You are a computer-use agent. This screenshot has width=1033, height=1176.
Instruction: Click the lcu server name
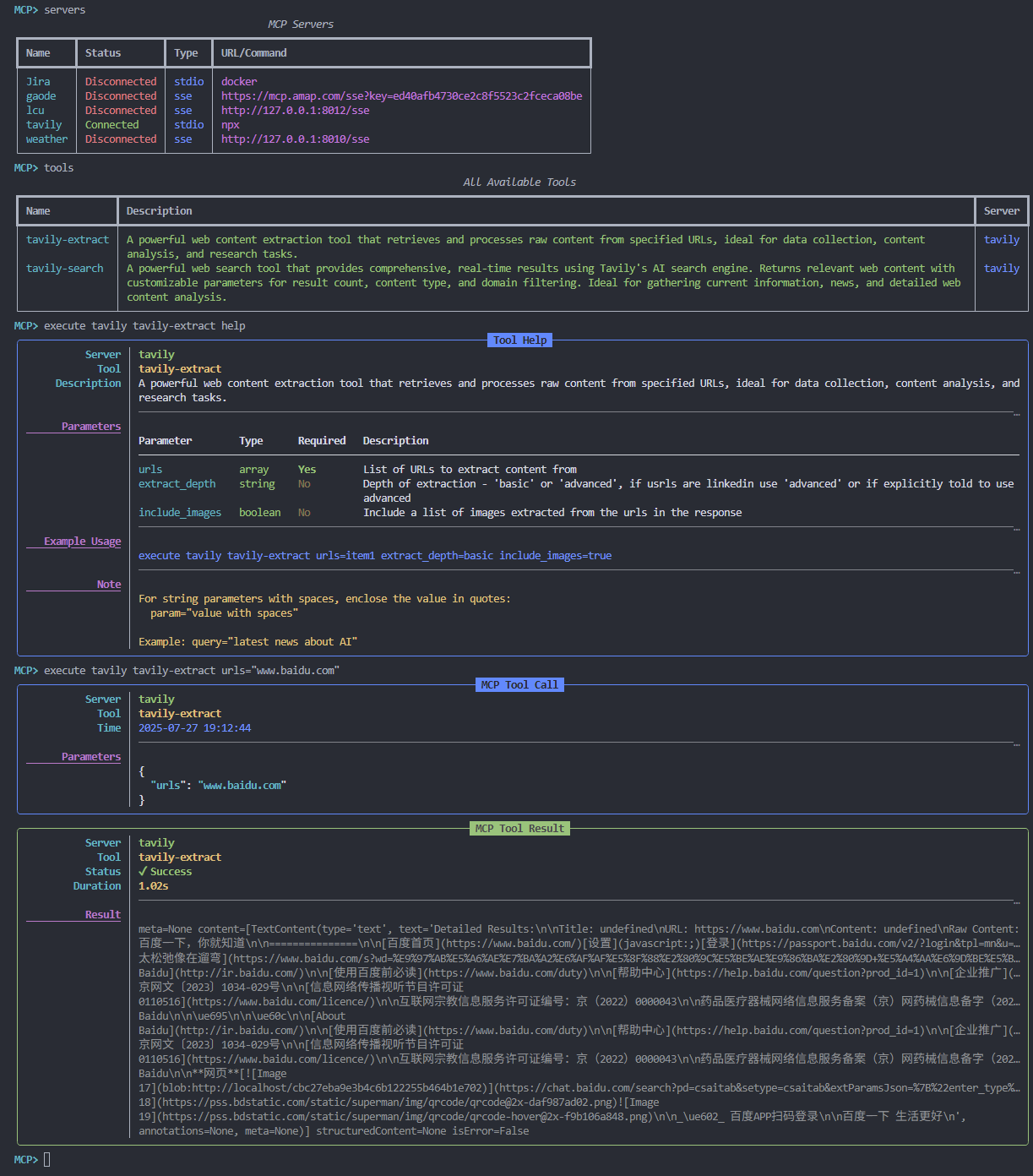[35, 111]
